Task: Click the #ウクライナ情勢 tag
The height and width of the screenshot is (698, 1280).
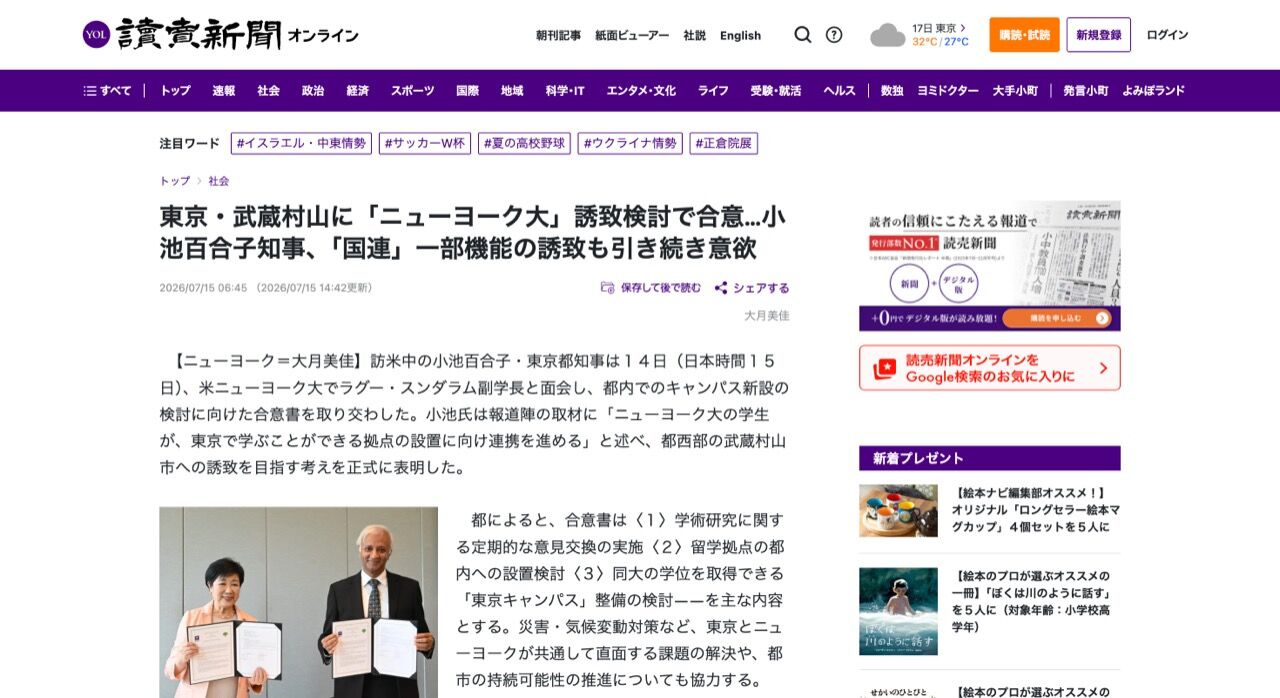Action: [630, 143]
